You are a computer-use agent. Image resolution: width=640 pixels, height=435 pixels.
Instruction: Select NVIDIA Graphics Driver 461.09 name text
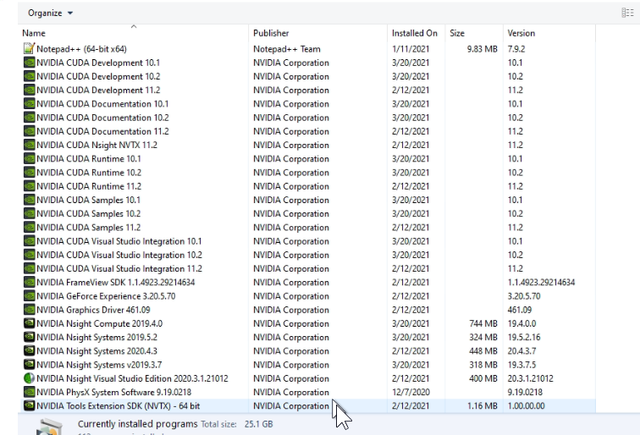pos(93,310)
